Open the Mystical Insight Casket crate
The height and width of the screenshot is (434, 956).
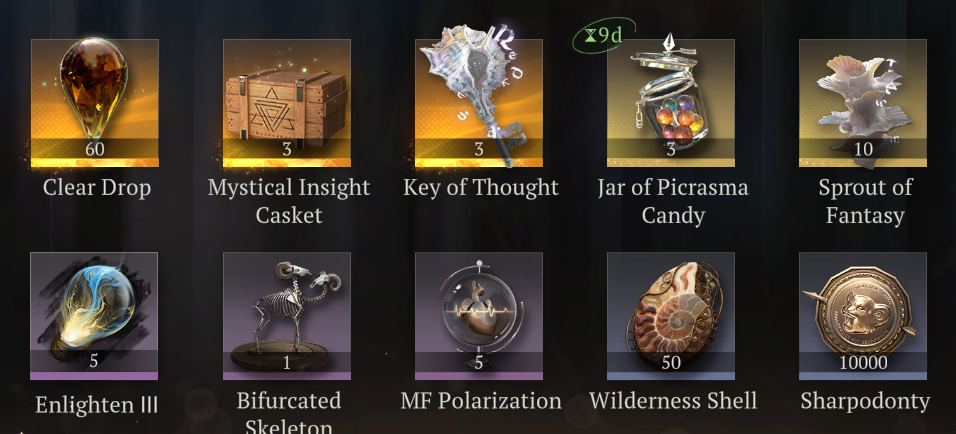pyautogui.click(x=287, y=102)
